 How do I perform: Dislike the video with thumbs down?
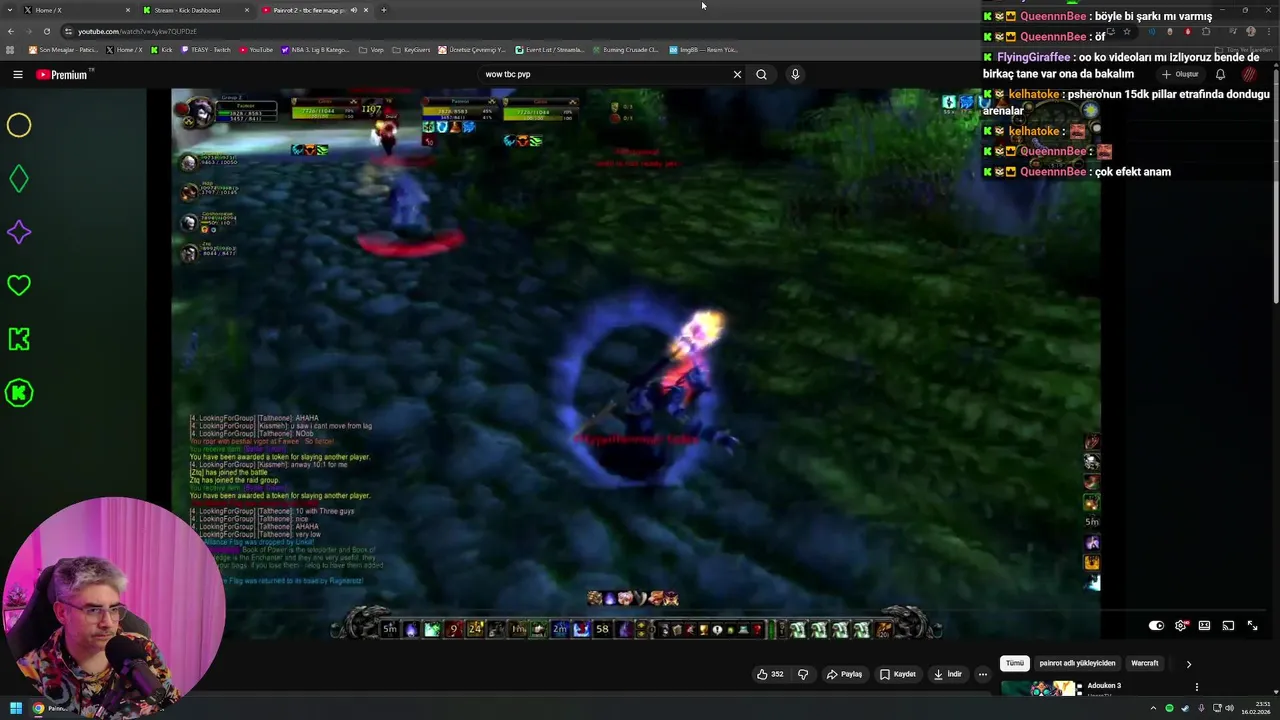coord(802,674)
